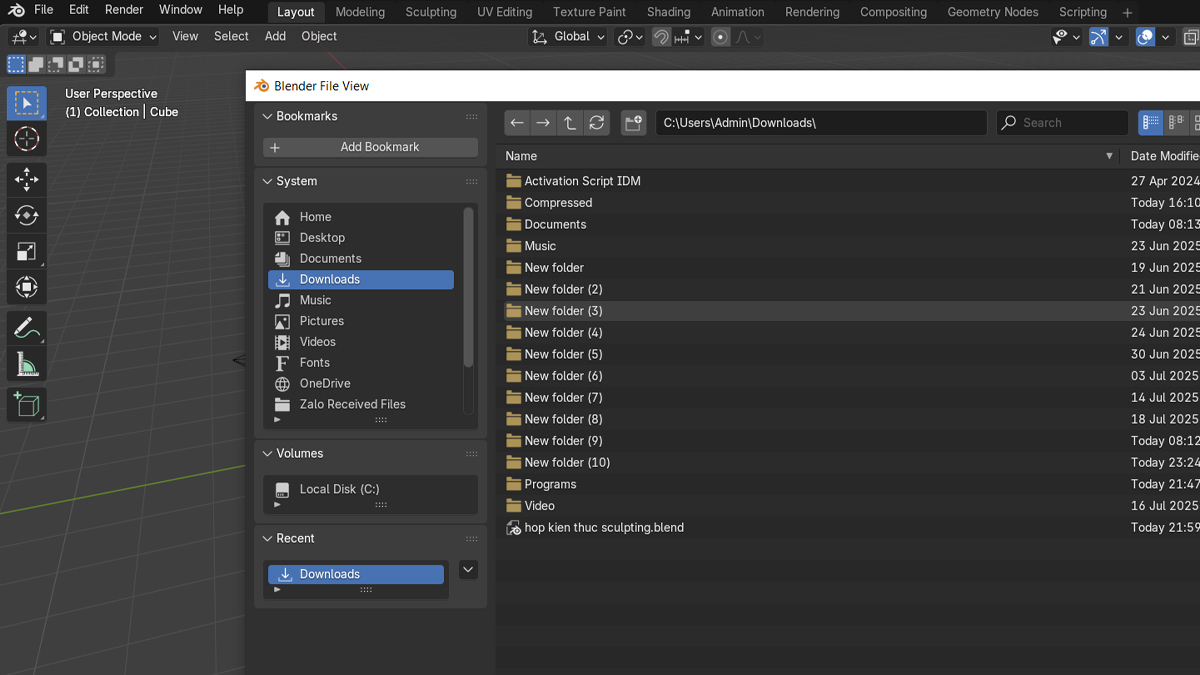Click the Volumes panel drag grip
The height and width of the screenshot is (675, 1200).
472,454
